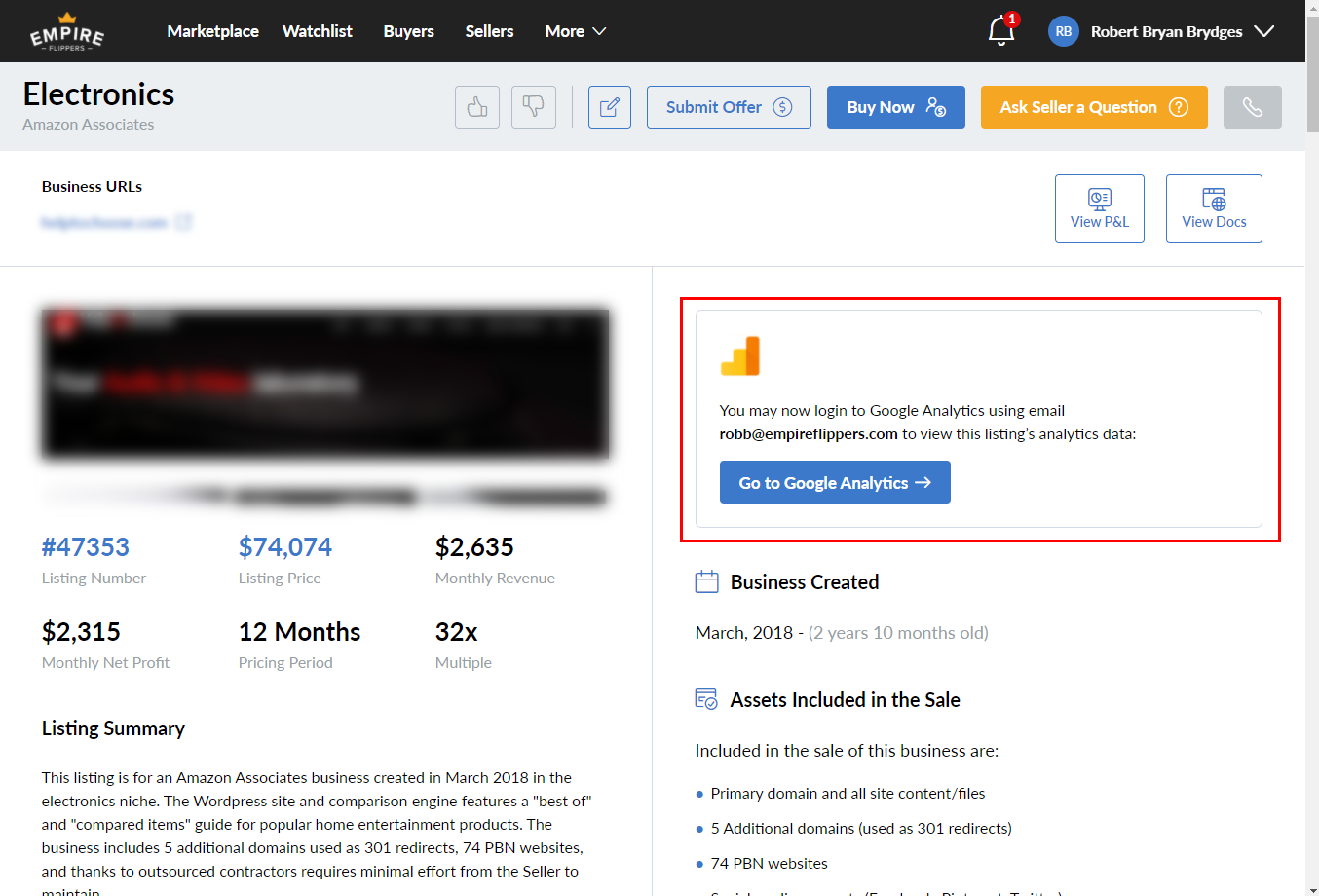Click Go to Google Analytics
This screenshot has width=1319, height=896.
click(835, 482)
